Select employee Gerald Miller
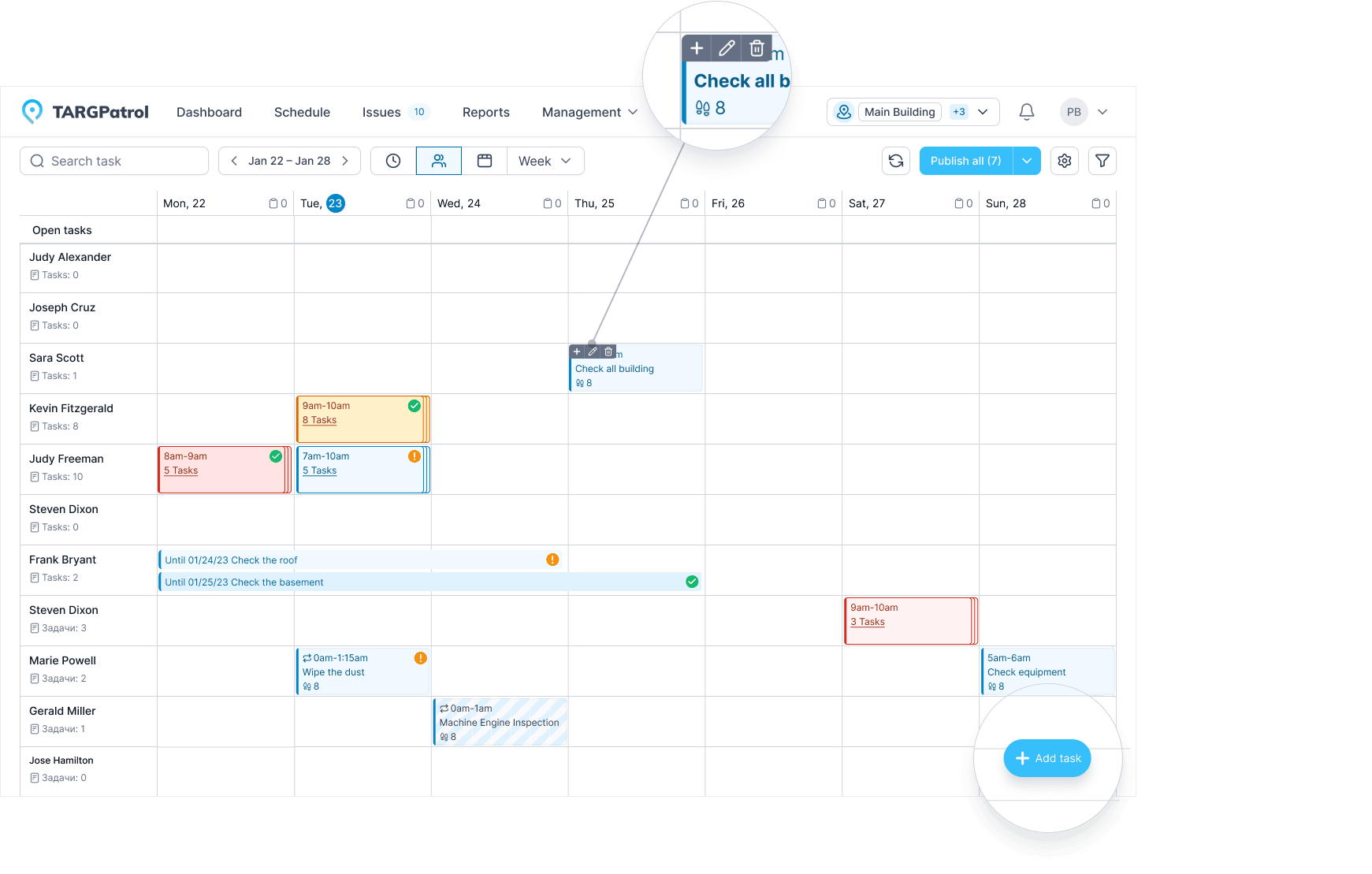This screenshot has height=874, width=1372. [62, 711]
